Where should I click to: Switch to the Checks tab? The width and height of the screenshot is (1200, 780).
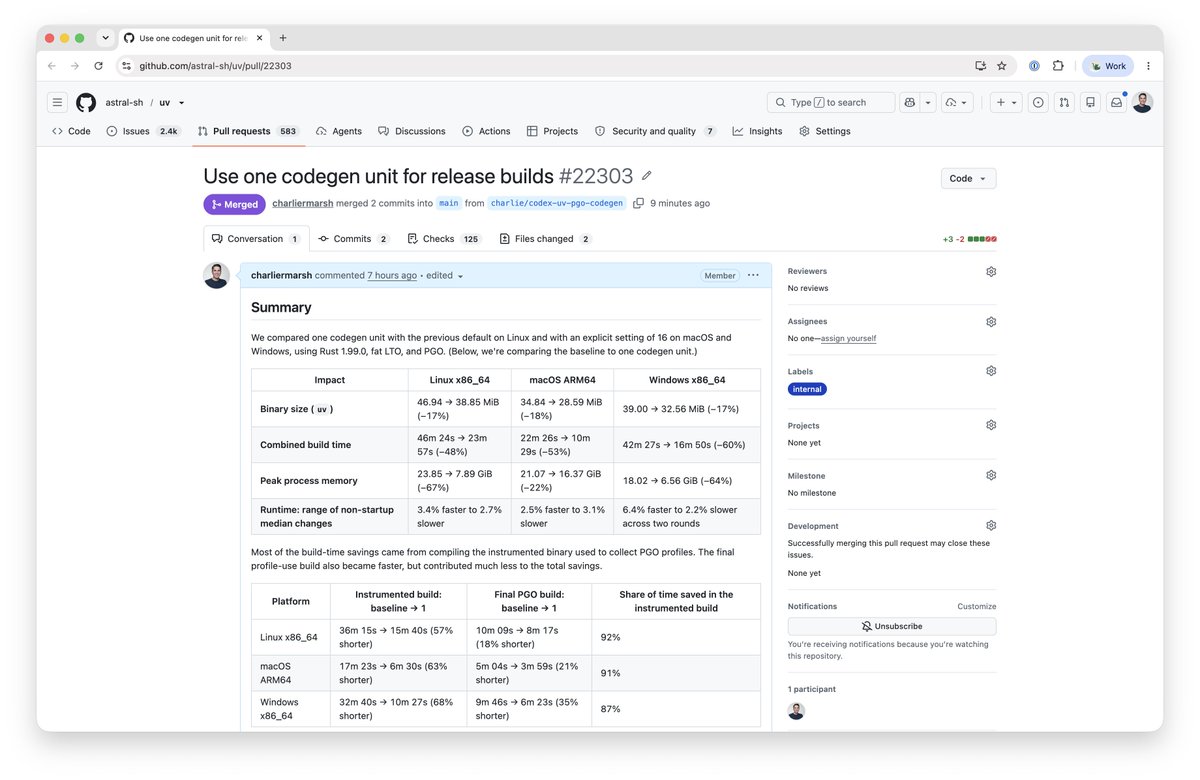(x=443, y=239)
